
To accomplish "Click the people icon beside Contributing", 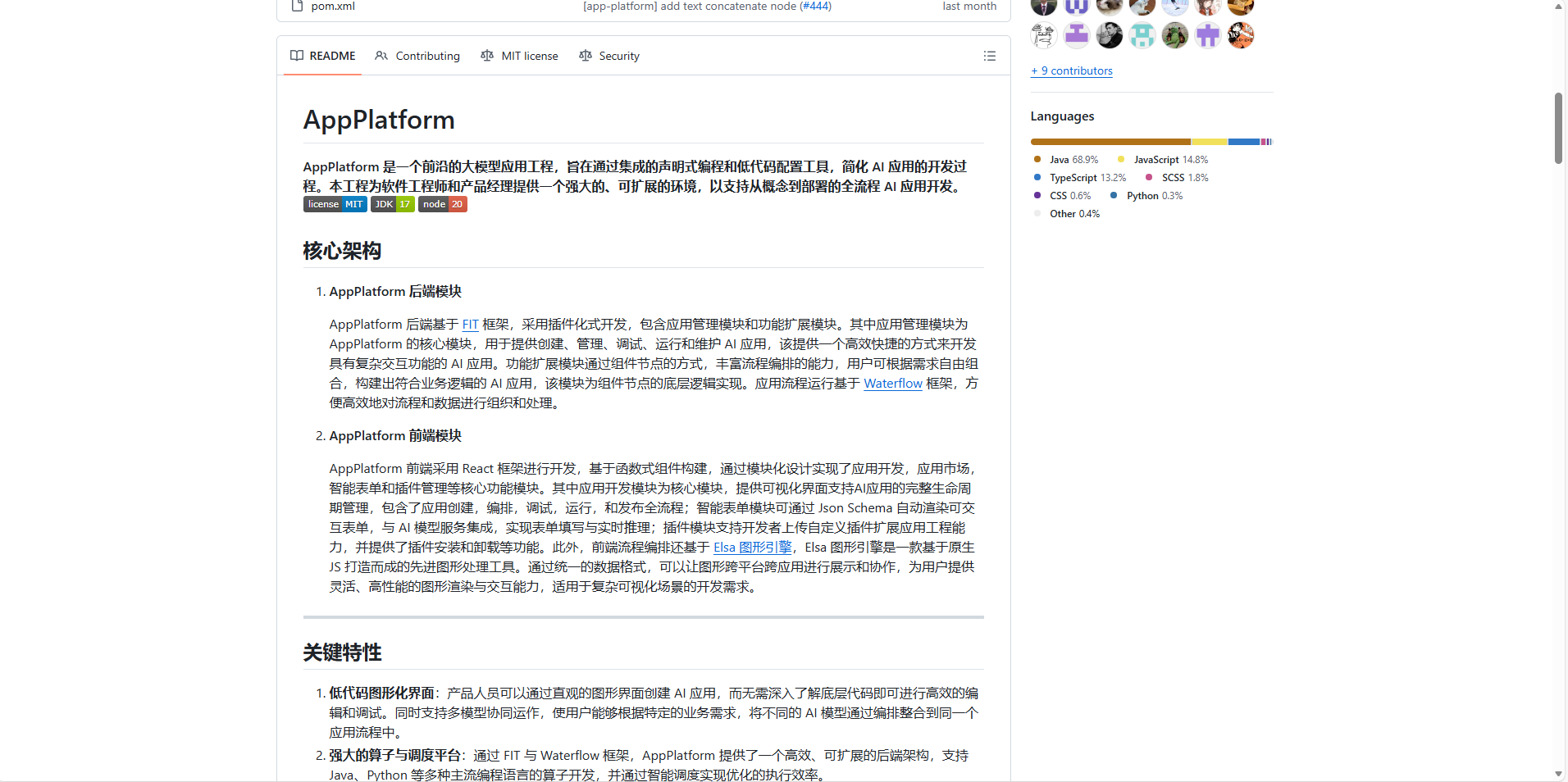I will pos(381,56).
